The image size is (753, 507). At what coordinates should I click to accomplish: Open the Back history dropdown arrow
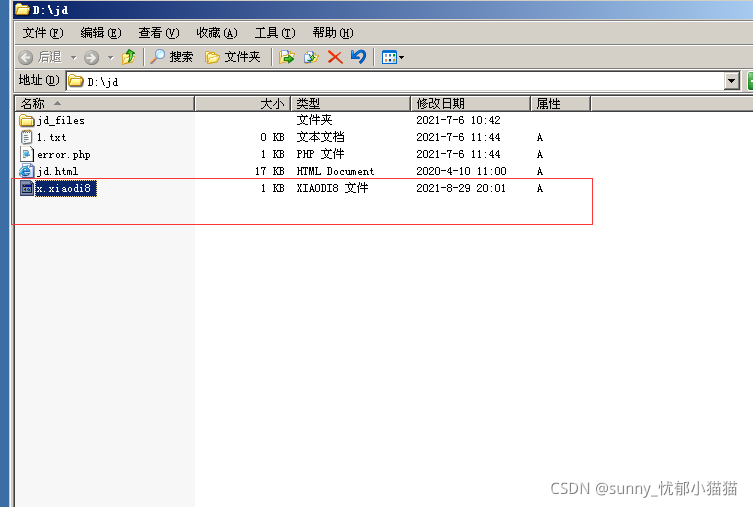73,58
